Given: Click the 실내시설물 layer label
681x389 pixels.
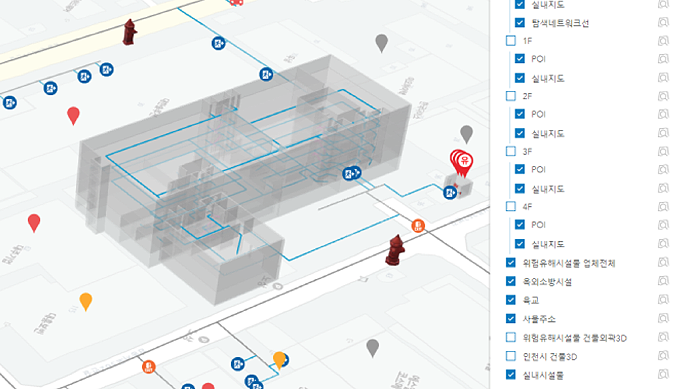Looking at the screenshot, I should 543,375.
